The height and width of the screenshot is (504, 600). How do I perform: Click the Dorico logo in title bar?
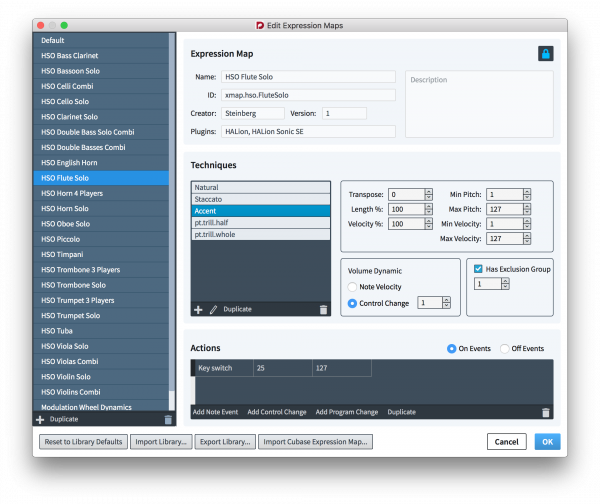pos(260,25)
